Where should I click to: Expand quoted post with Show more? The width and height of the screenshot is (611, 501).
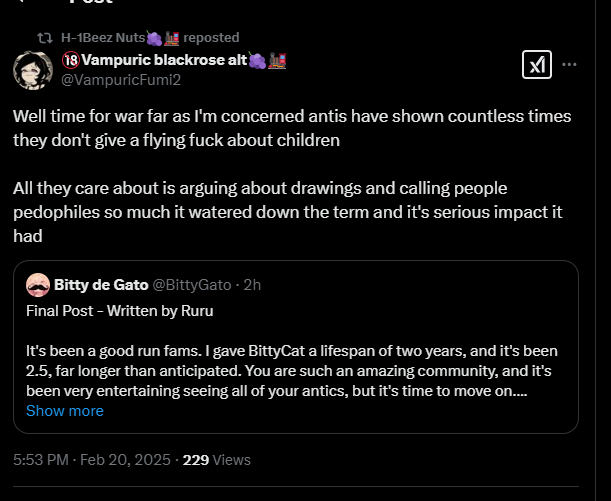pos(65,411)
